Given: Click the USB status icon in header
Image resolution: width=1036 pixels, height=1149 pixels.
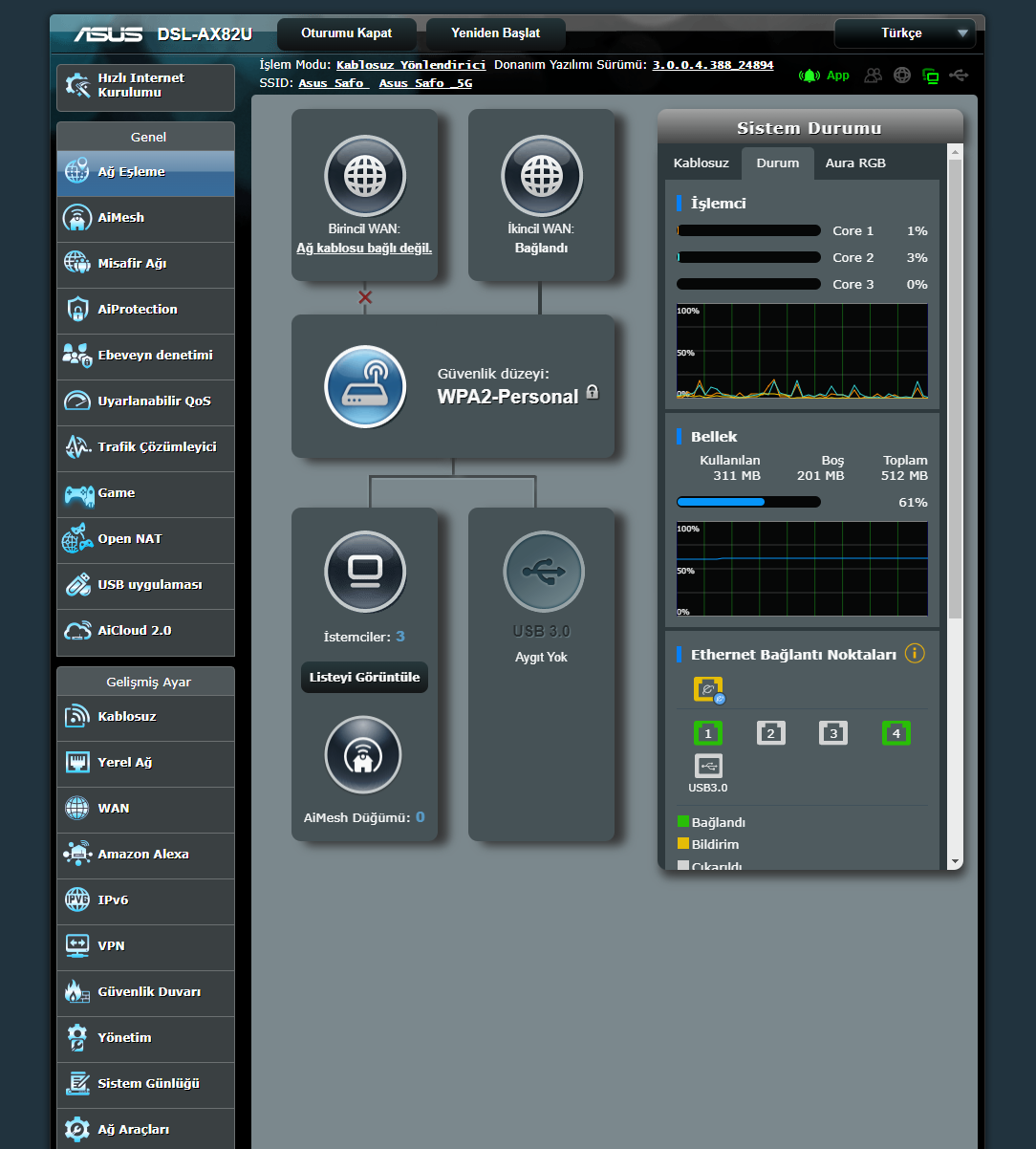Looking at the screenshot, I should pyautogui.click(x=960, y=76).
